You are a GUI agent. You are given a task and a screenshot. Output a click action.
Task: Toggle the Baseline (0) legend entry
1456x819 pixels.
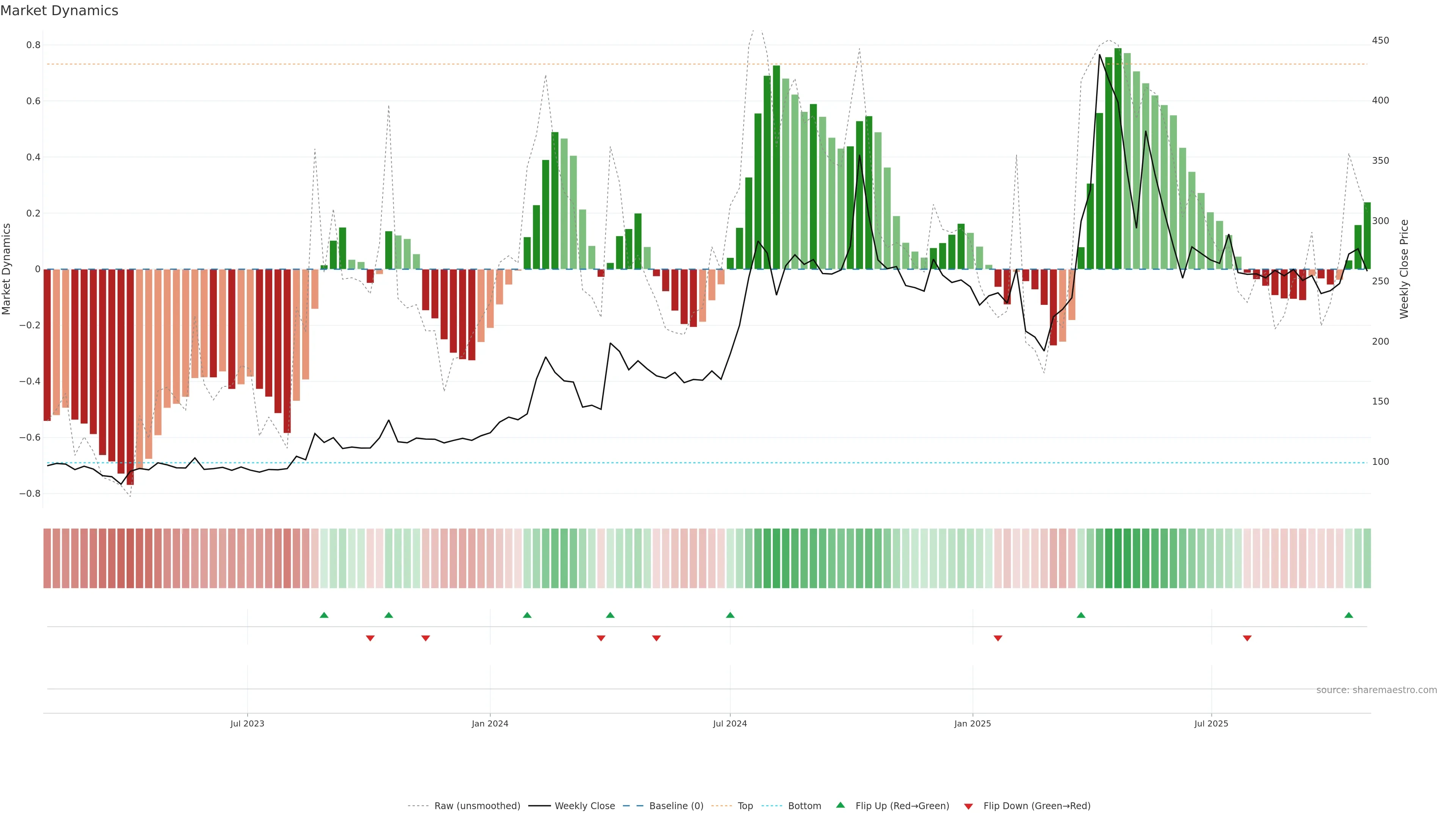point(676,806)
